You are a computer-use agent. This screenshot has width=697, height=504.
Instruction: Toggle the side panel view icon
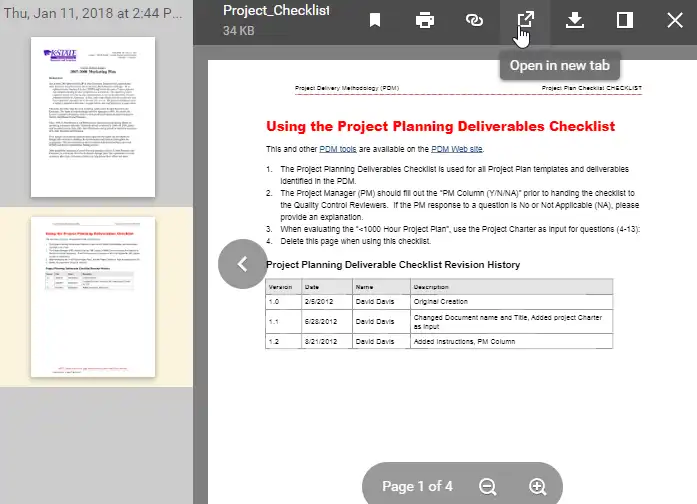pyautogui.click(x=625, y=20)
